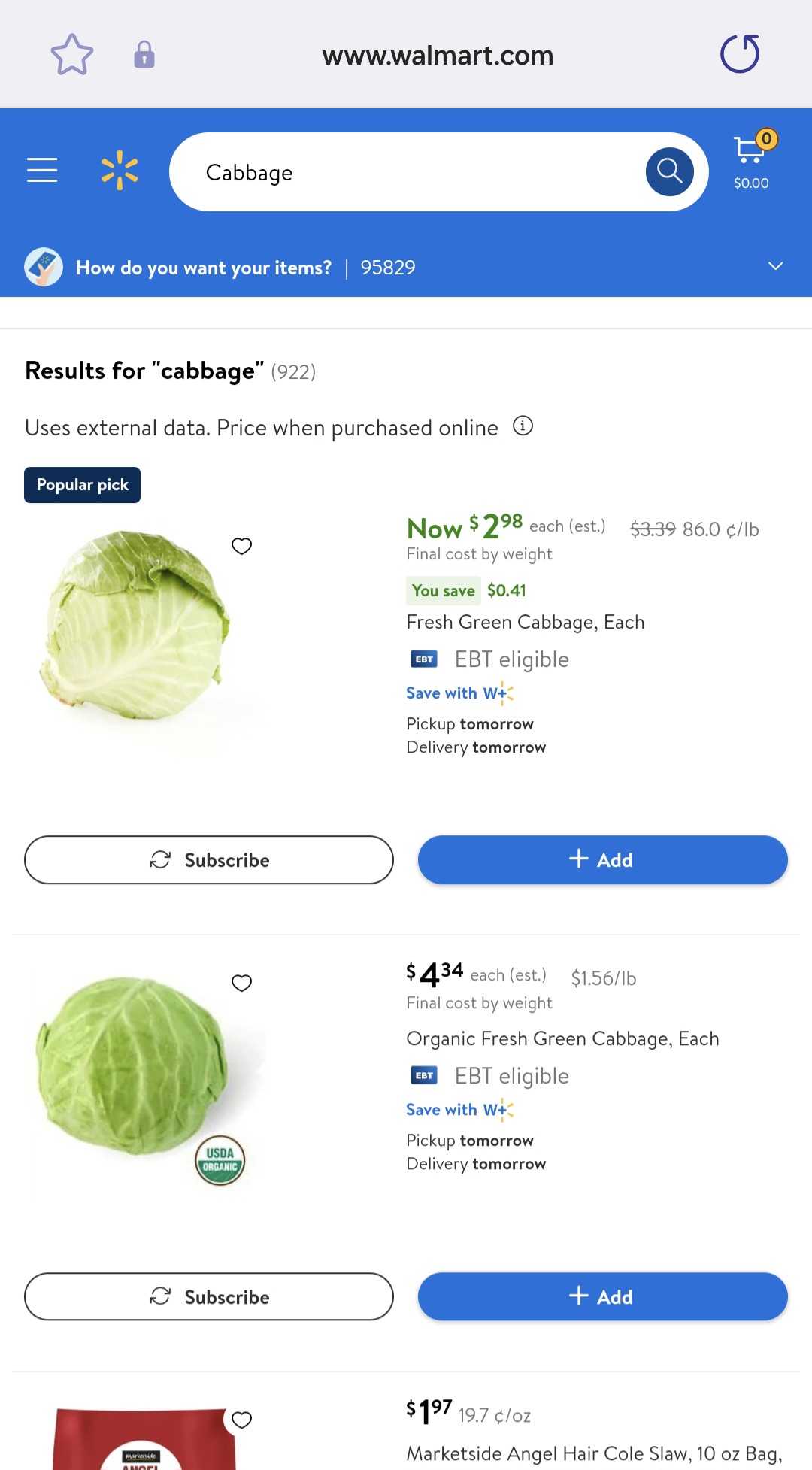Expand the delivery options chevron
This screenshot has width=812, height=1470.
click(775, 266)
